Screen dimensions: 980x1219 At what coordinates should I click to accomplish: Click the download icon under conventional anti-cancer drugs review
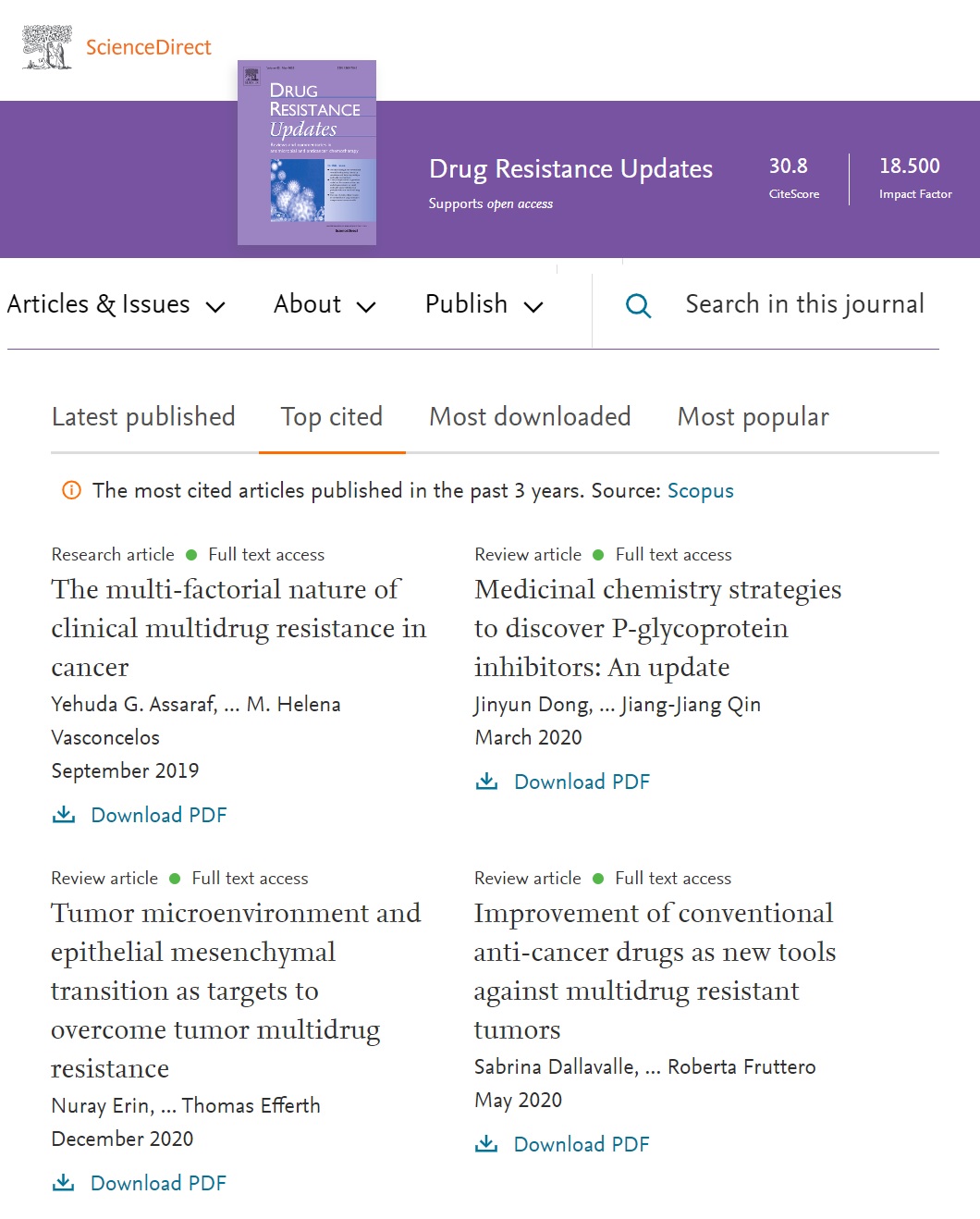click(485, 1143)
